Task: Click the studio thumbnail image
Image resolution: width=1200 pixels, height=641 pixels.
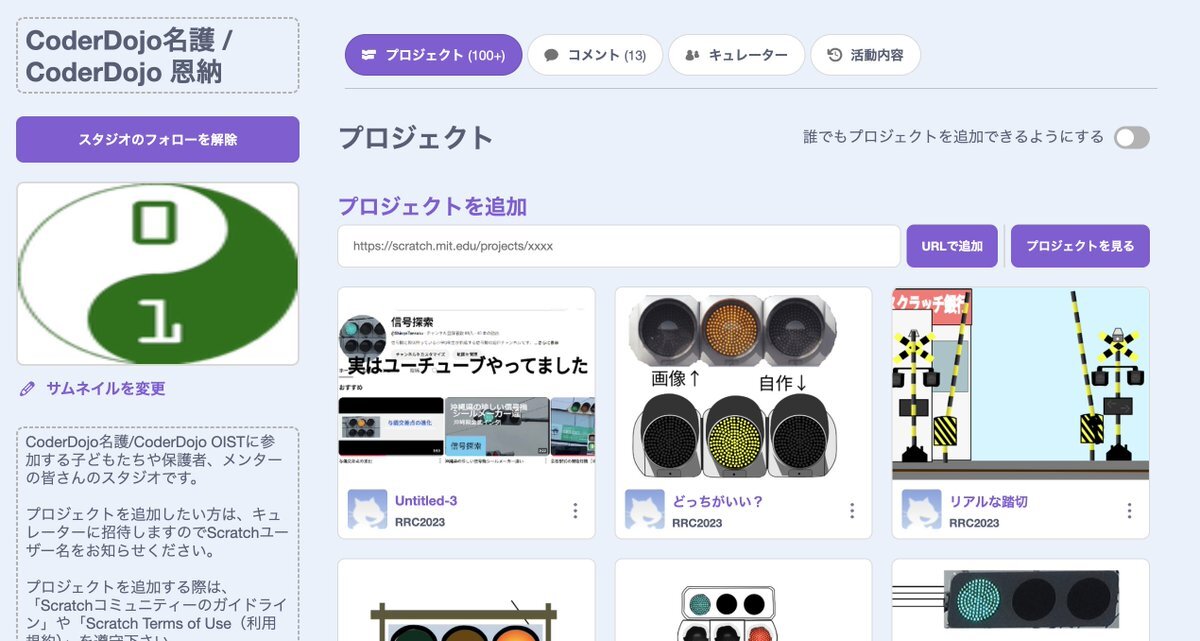Action: pyautogui.click(x=158, y=274)
